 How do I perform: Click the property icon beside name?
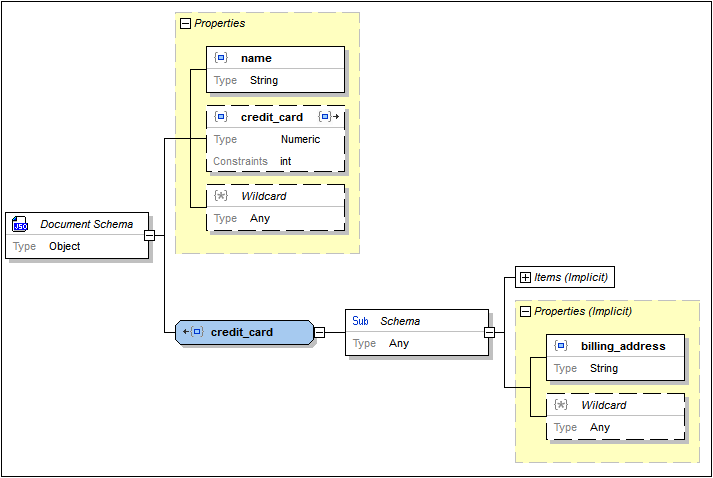point(221,58)
